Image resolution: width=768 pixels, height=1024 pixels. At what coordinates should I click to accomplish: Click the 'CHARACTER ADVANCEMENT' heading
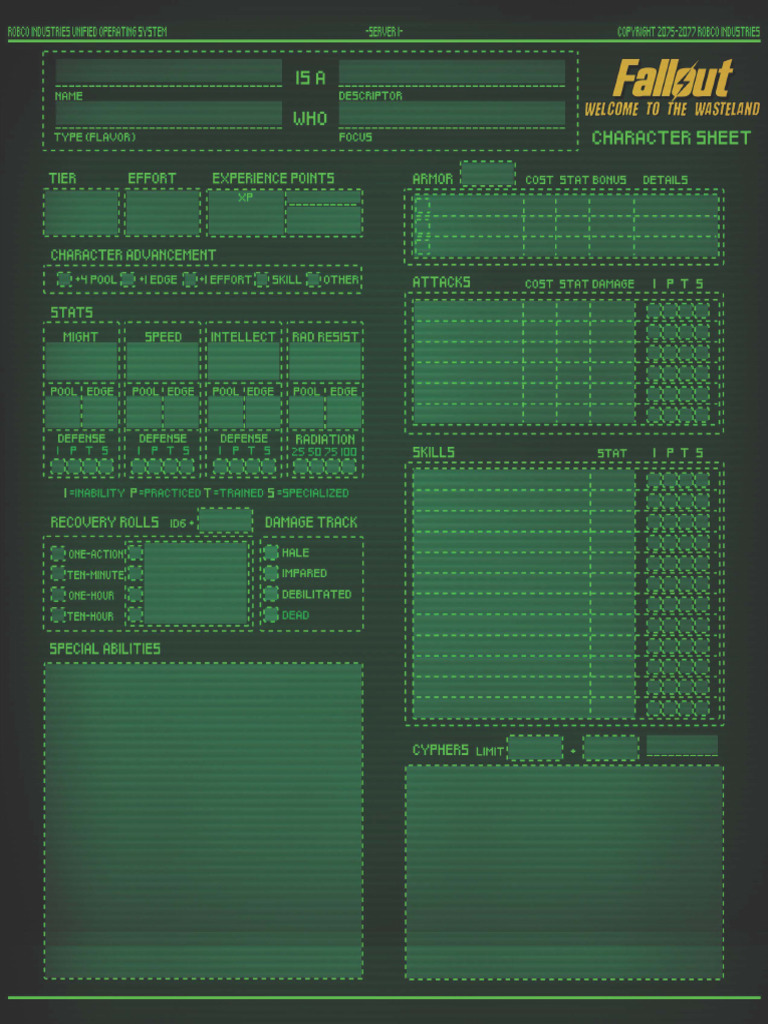[133, 255]
